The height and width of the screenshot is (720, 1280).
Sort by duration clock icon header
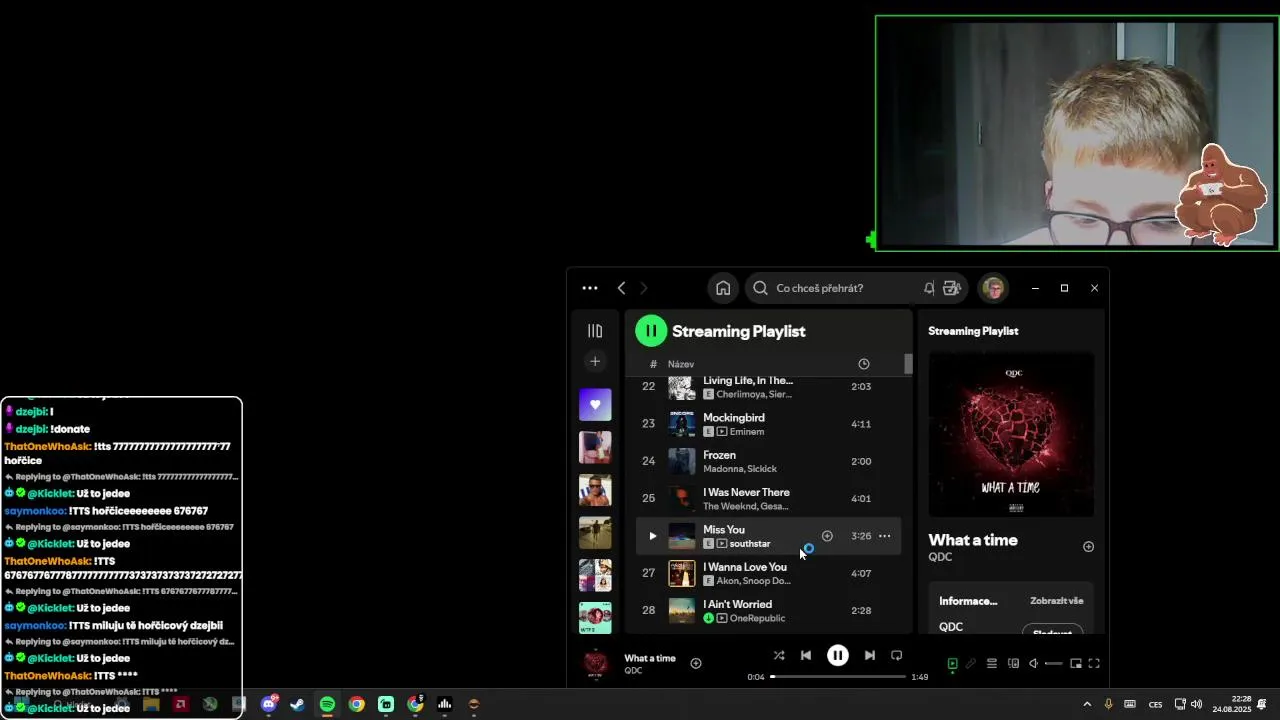(864, 364)
